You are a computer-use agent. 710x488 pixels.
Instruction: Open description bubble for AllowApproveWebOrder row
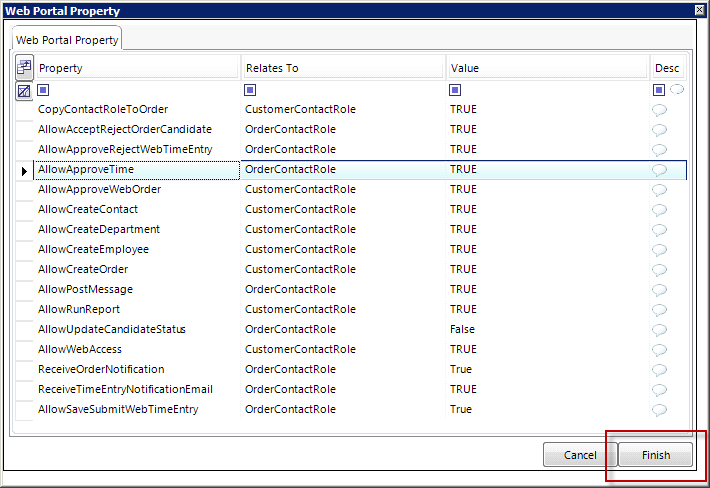(x=659, y=189)
